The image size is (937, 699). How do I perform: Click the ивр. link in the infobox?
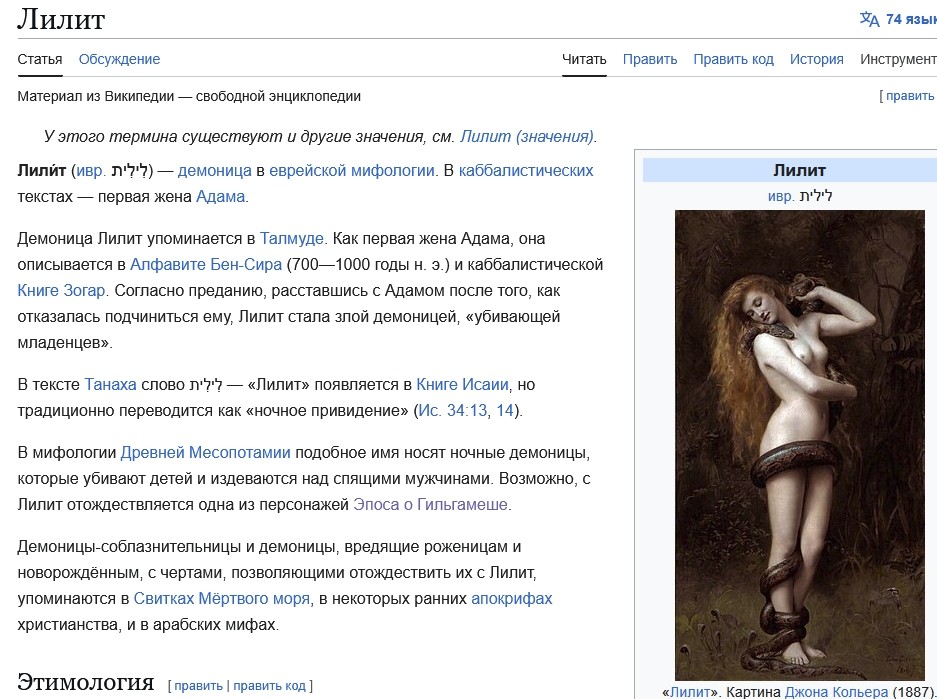781,196
